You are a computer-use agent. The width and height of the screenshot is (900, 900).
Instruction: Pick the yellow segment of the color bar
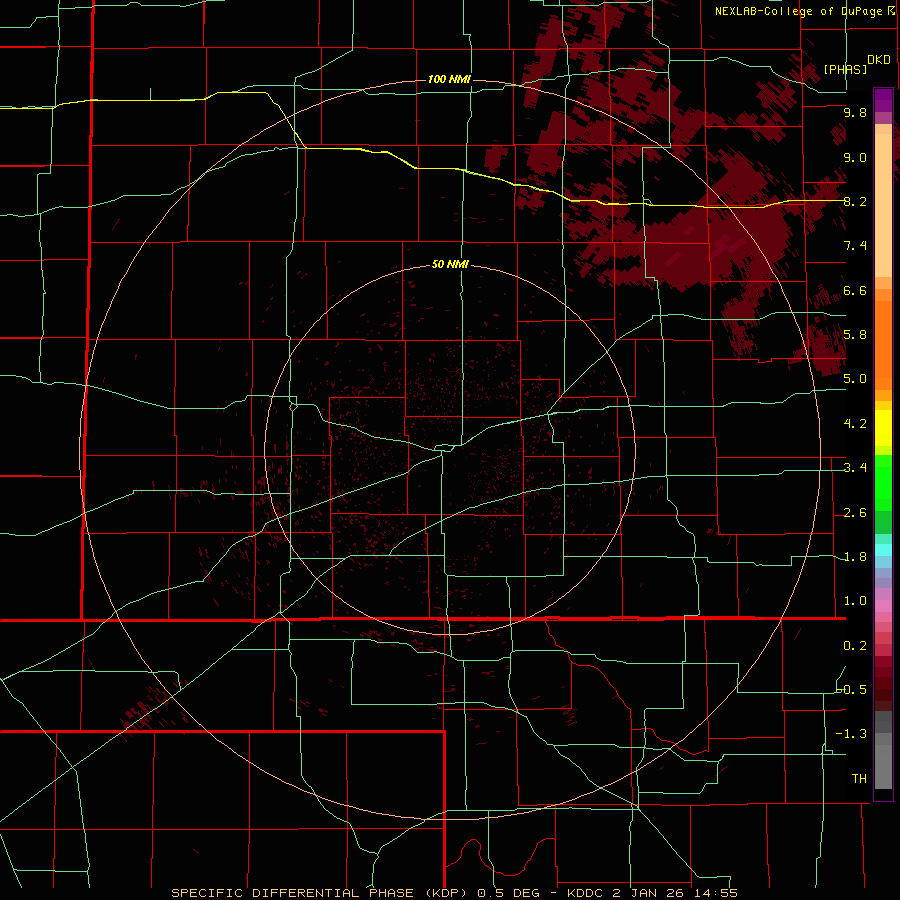[883, 427]
